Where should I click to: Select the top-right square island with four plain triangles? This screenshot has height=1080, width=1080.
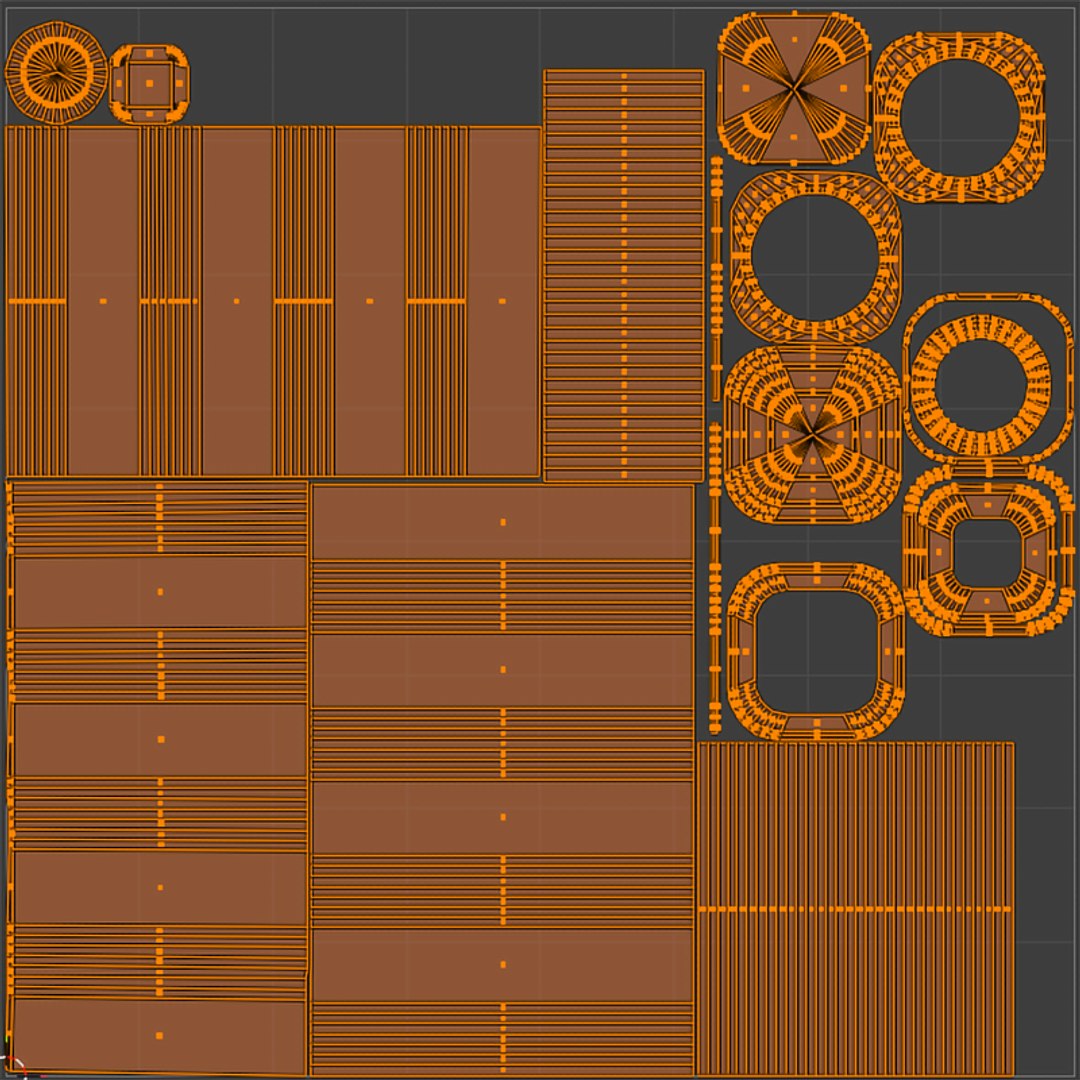tap(793, 89)
